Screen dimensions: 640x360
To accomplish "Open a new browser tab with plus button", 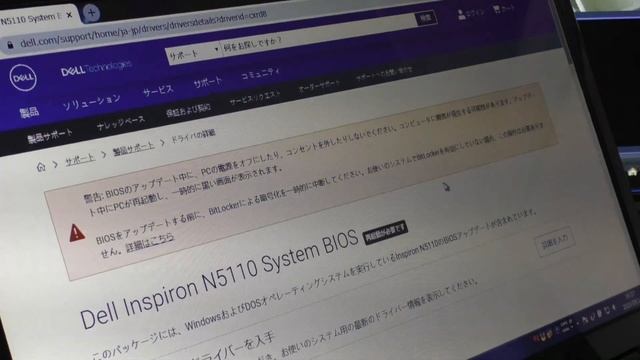I will click(x=91, y=13).
